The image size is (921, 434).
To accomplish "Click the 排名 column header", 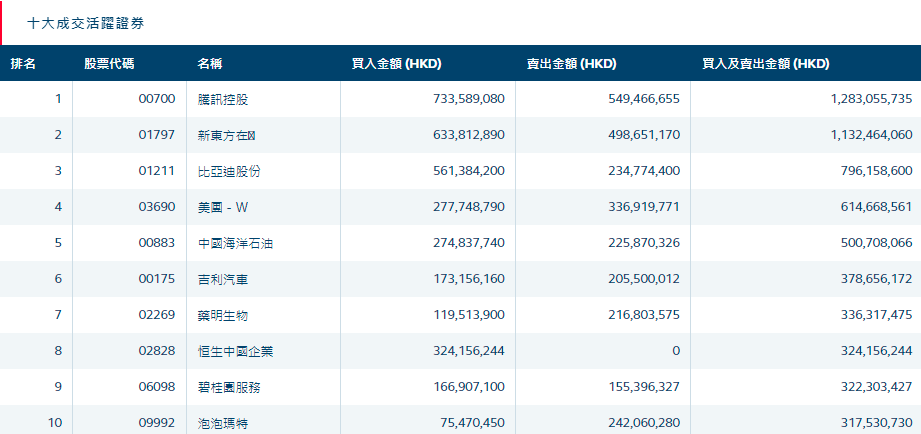I will [23, 64].
